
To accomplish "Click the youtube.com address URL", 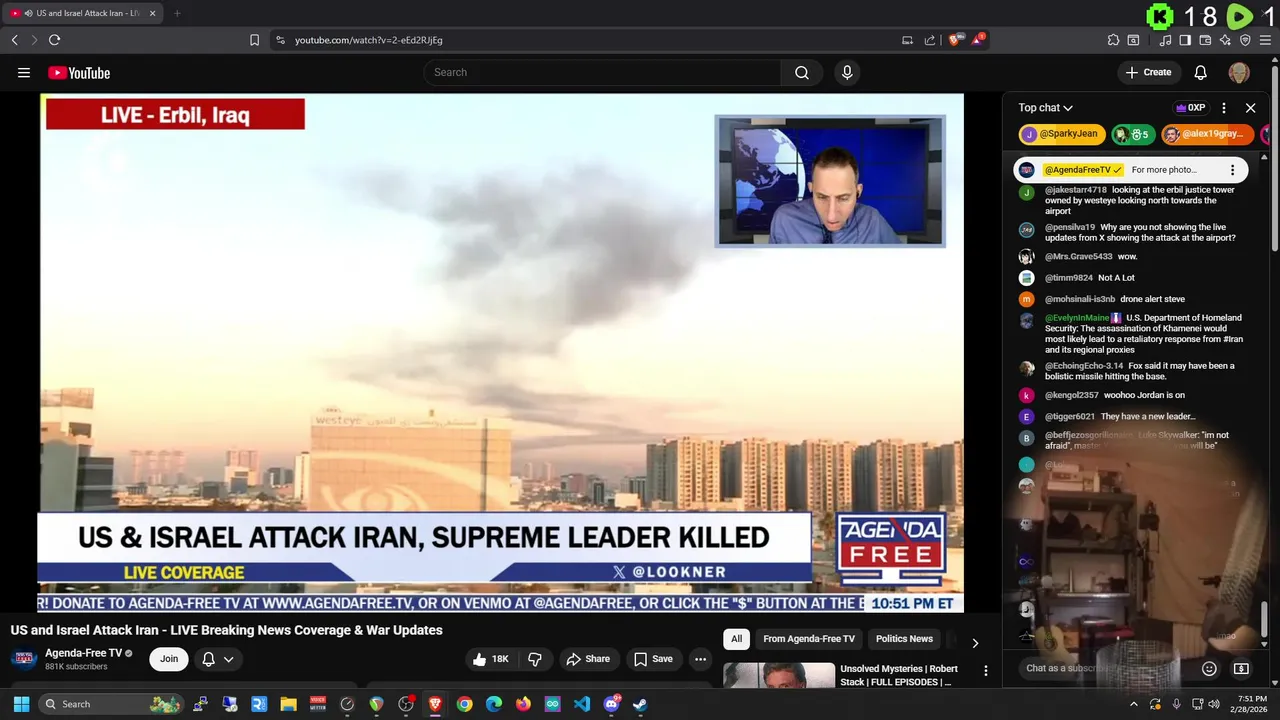I will (369, 40).
